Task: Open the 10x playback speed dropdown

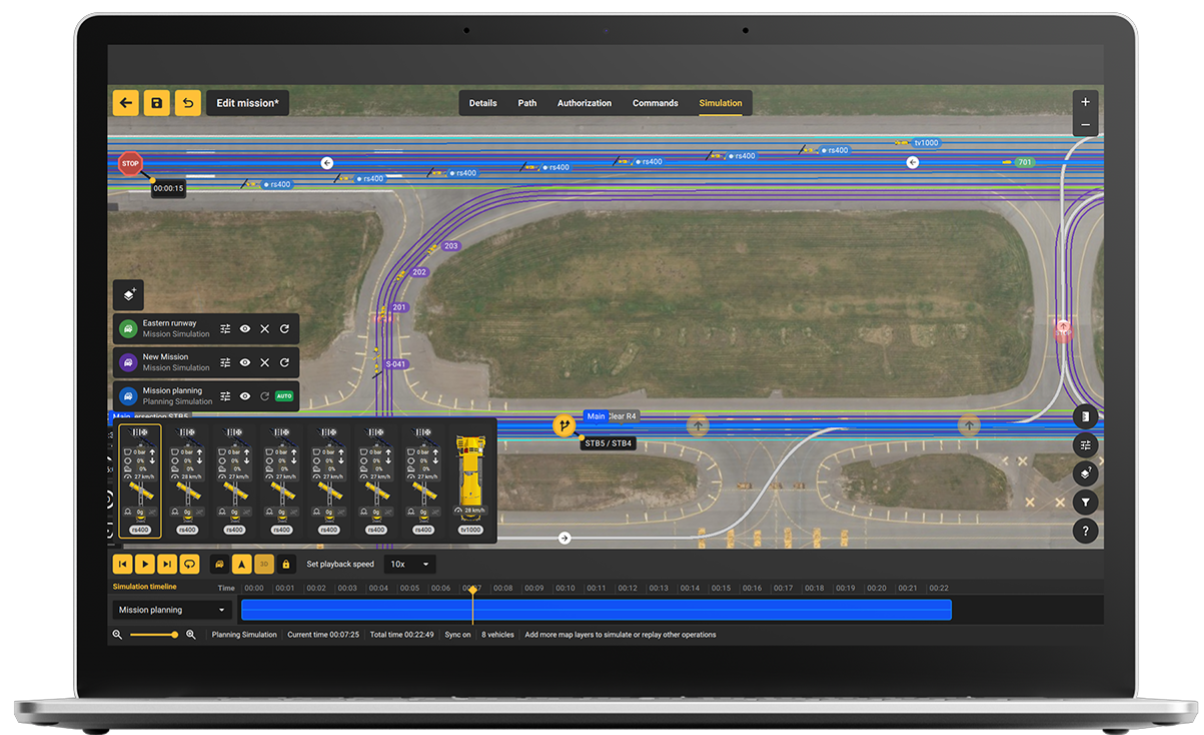Action: click(x=410, y=564)
